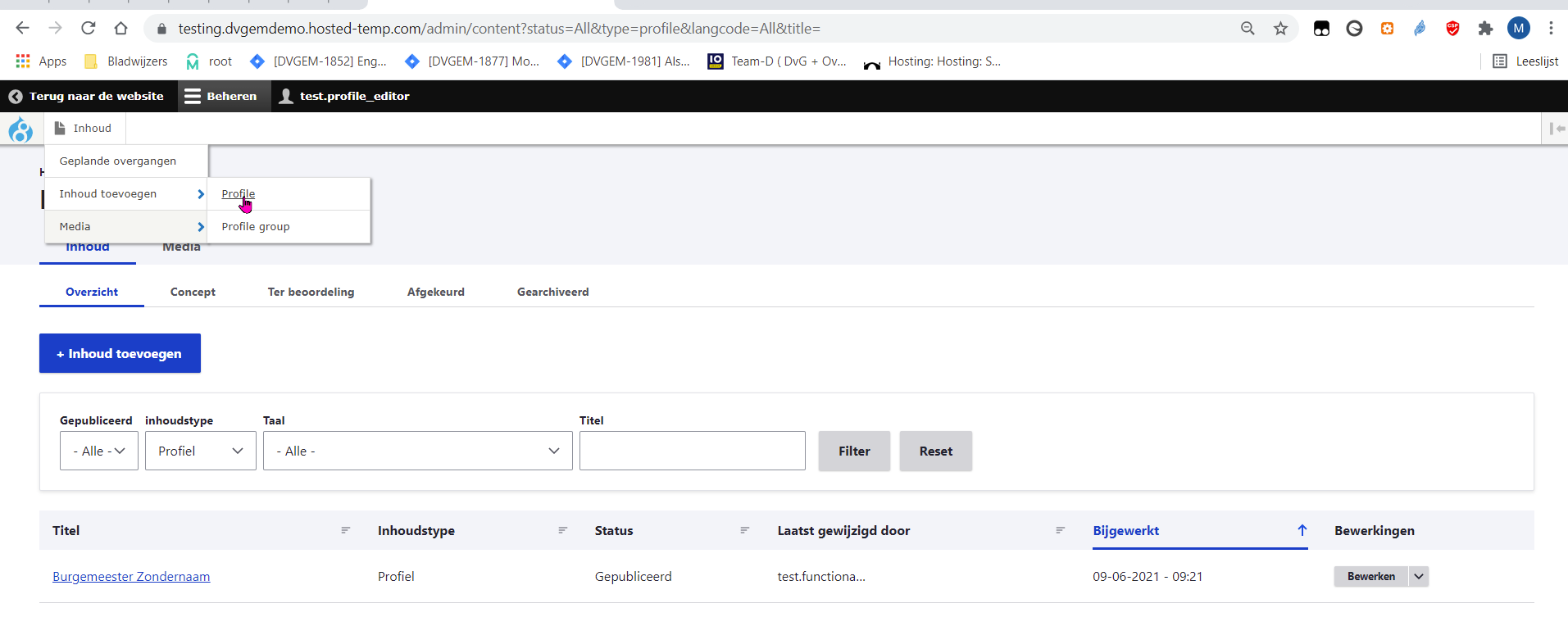Bookmark page with the star icon
The image size is (1568, 617).
coord(1280,29)
